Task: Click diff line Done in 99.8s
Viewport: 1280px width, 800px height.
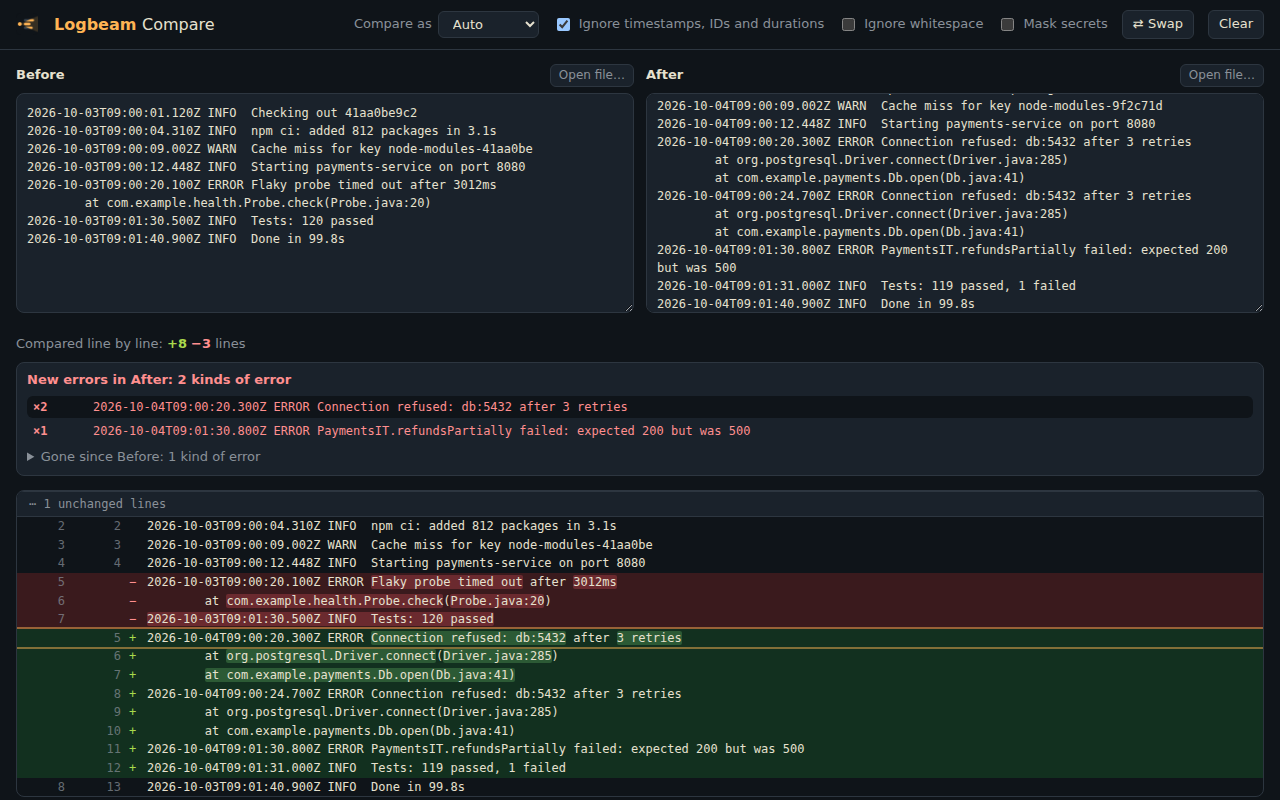Action: coord(640,787)
